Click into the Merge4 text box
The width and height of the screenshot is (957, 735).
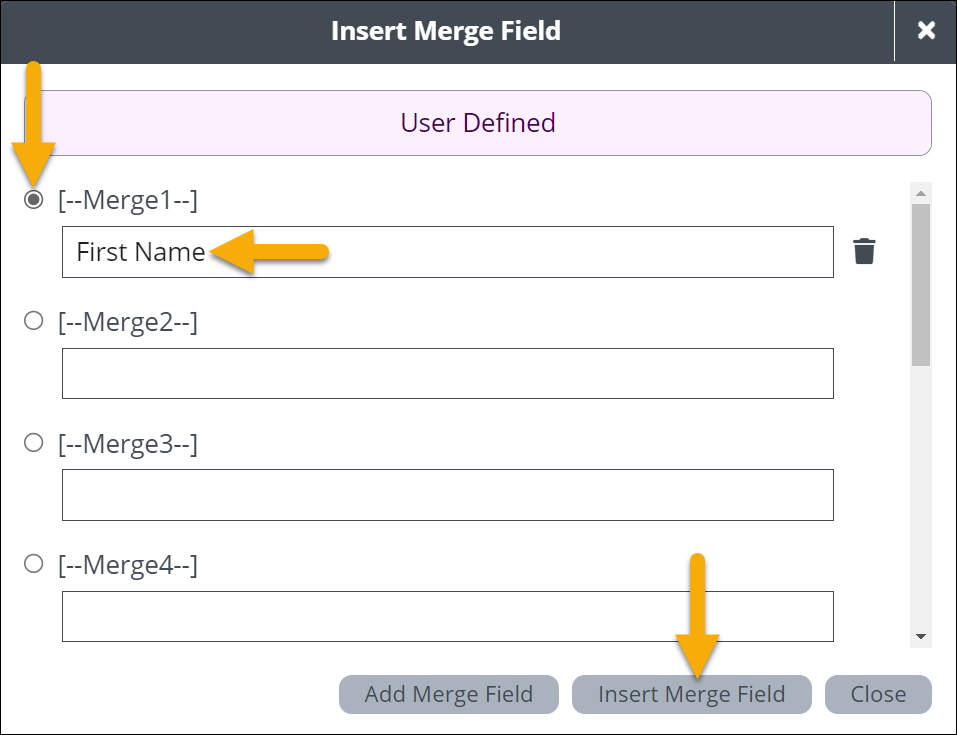point(447,616)
